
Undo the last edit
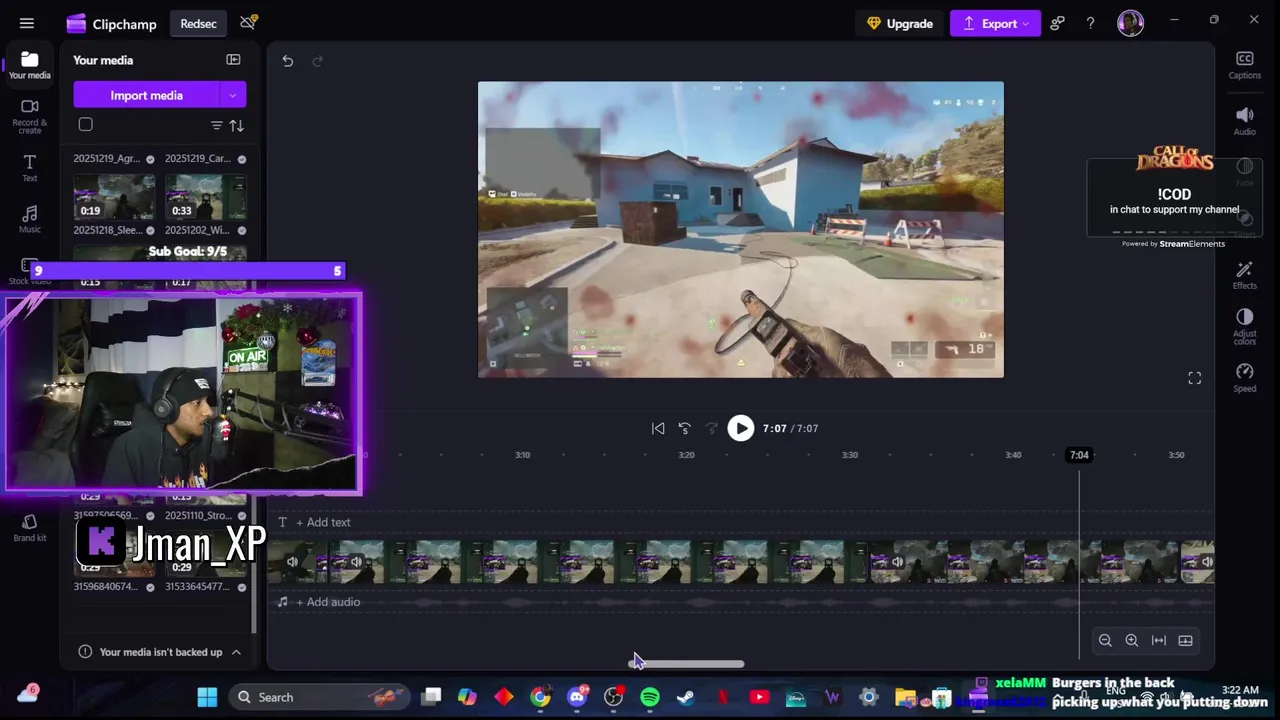pos(288,61)
